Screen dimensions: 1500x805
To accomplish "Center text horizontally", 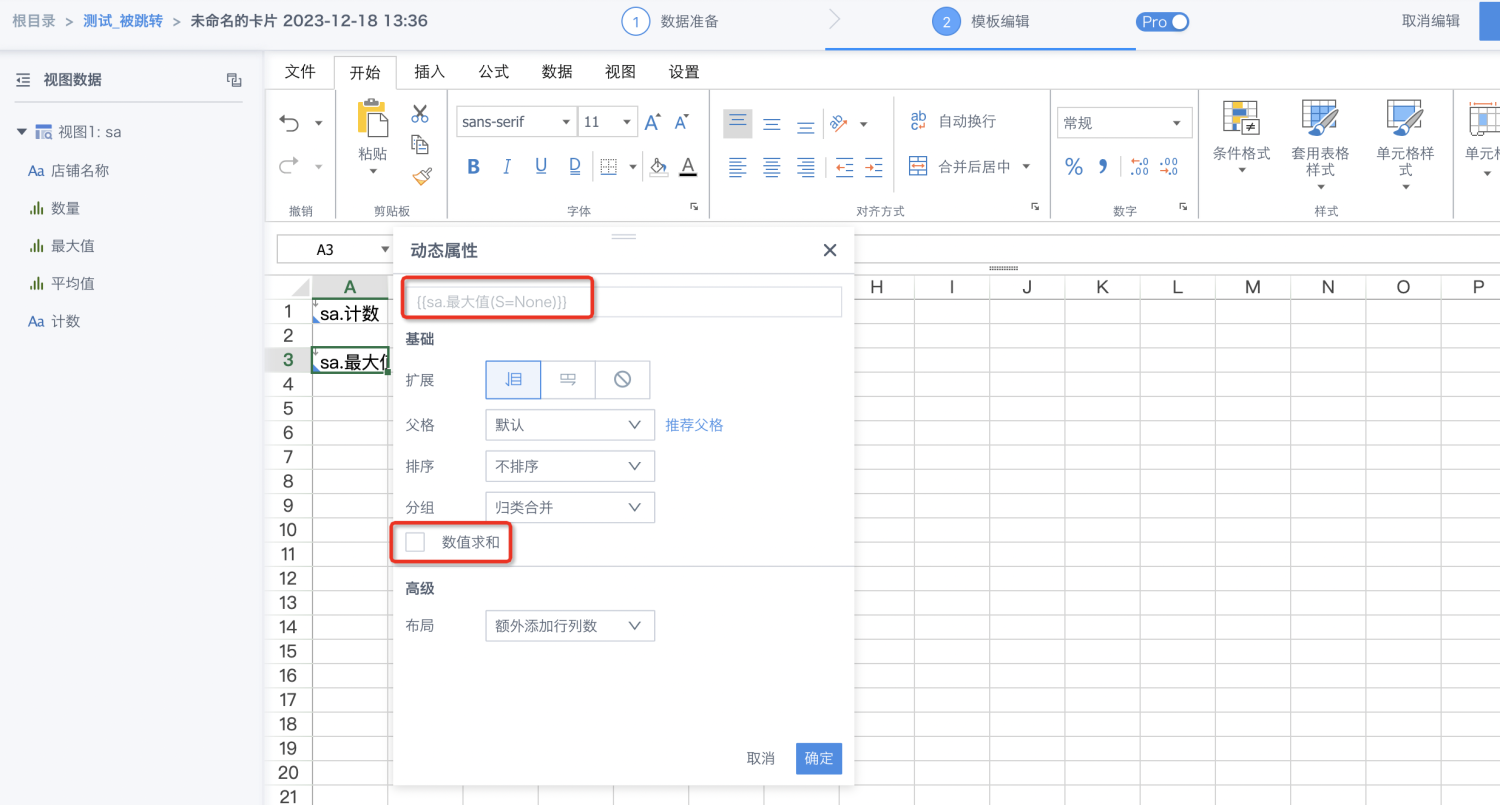I will tap(772, 167).
